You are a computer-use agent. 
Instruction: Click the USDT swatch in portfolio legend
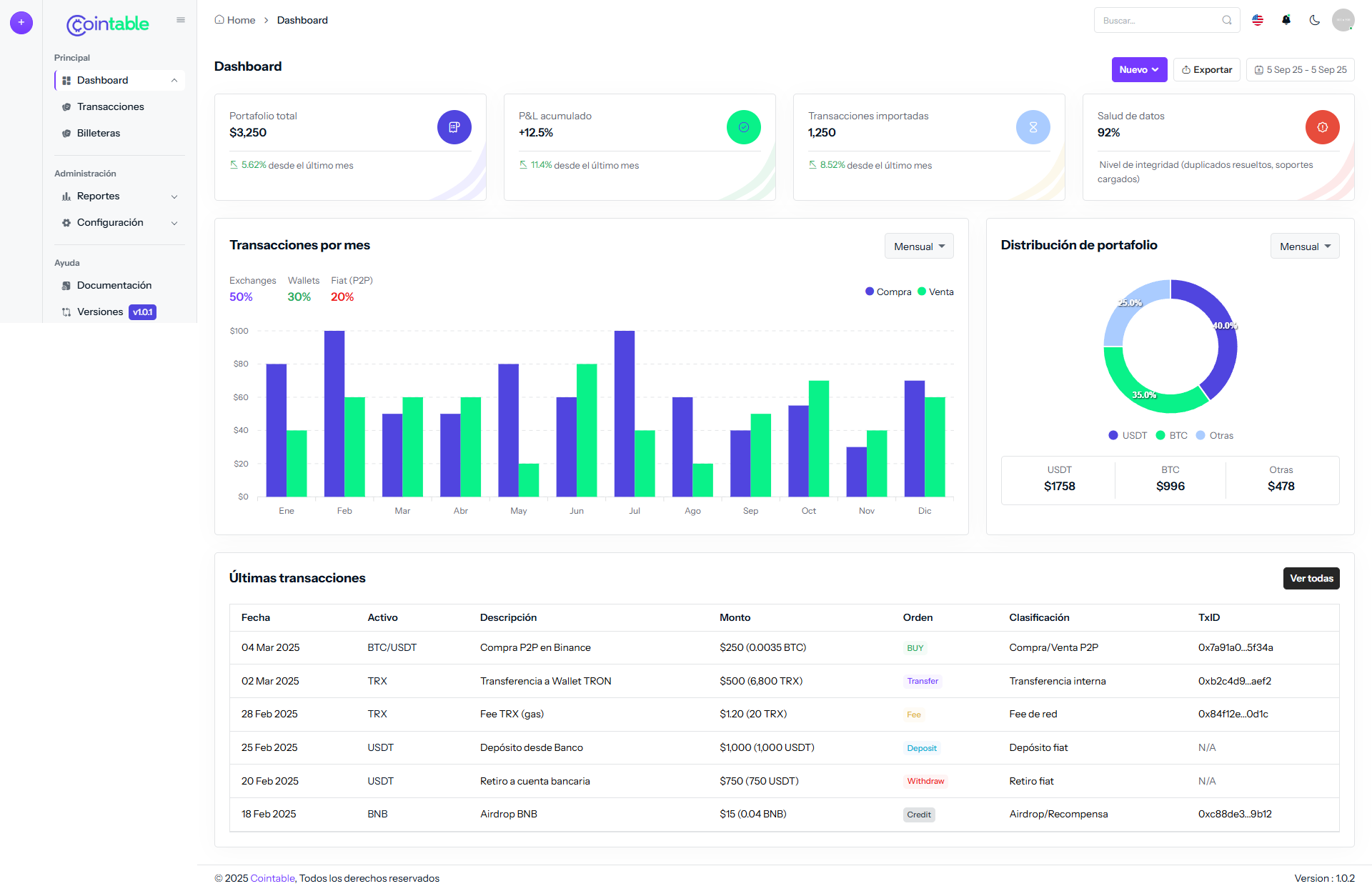pyautogui.click(x=1113, y=436)
